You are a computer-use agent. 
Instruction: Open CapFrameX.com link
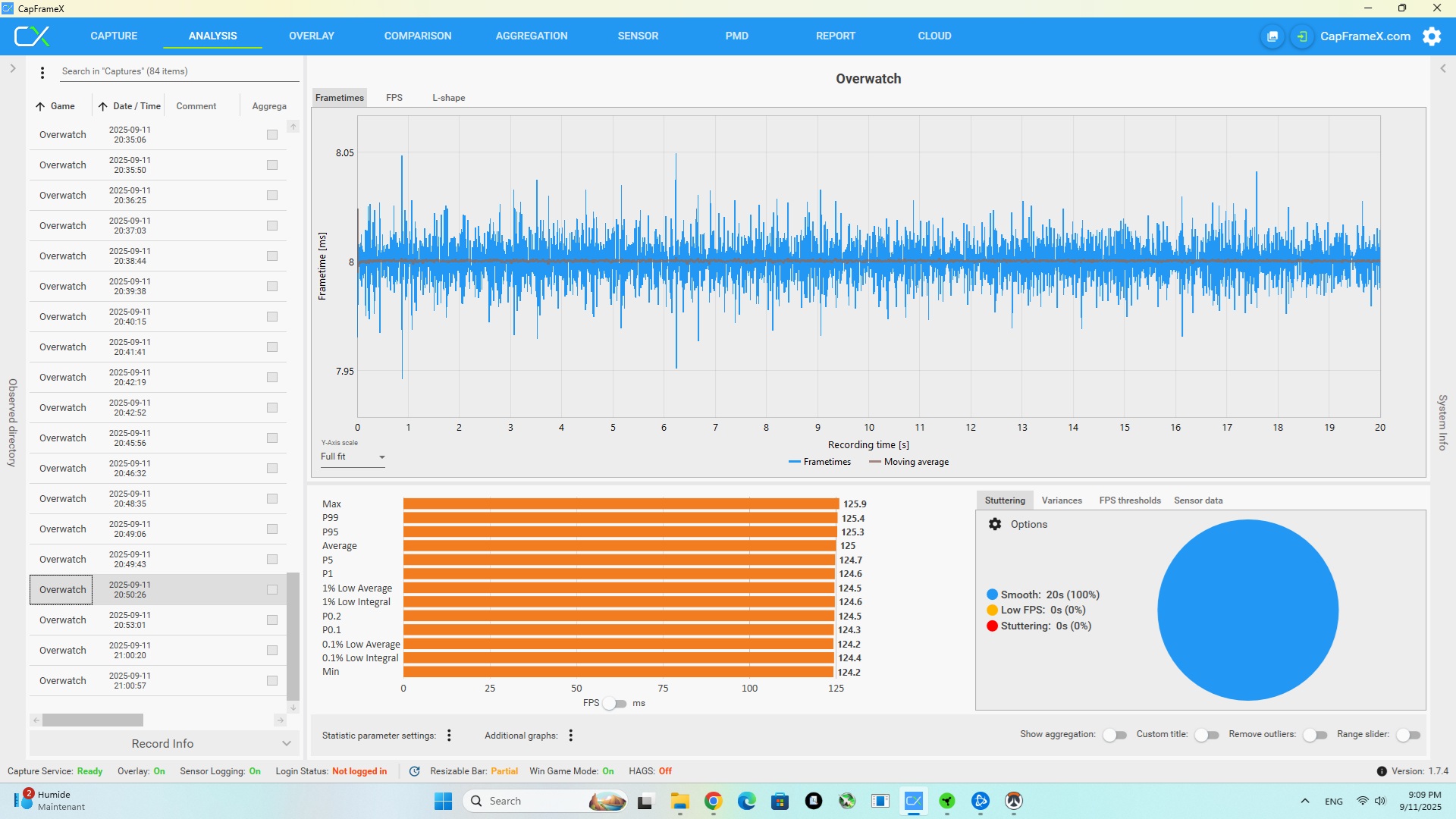1365,36
